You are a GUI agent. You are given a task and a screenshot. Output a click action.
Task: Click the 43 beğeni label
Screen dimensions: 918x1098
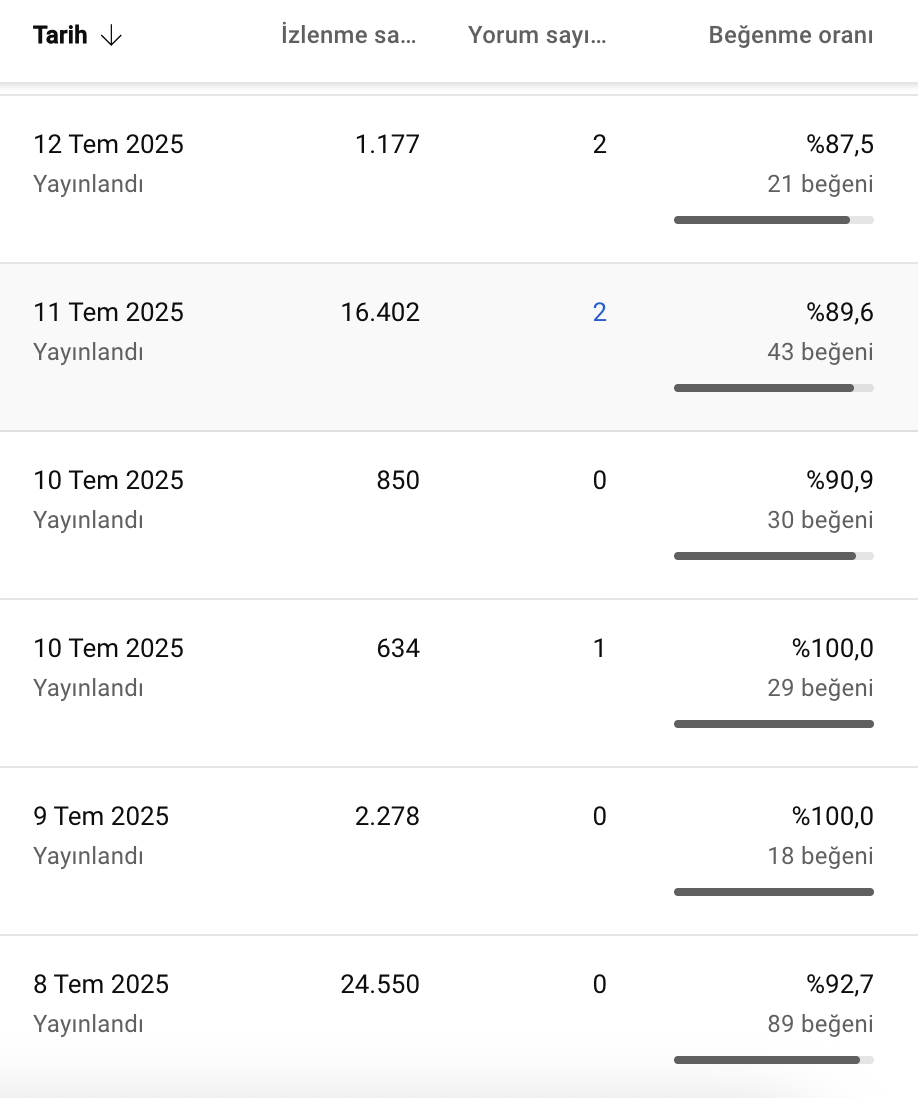pos(820,352)
